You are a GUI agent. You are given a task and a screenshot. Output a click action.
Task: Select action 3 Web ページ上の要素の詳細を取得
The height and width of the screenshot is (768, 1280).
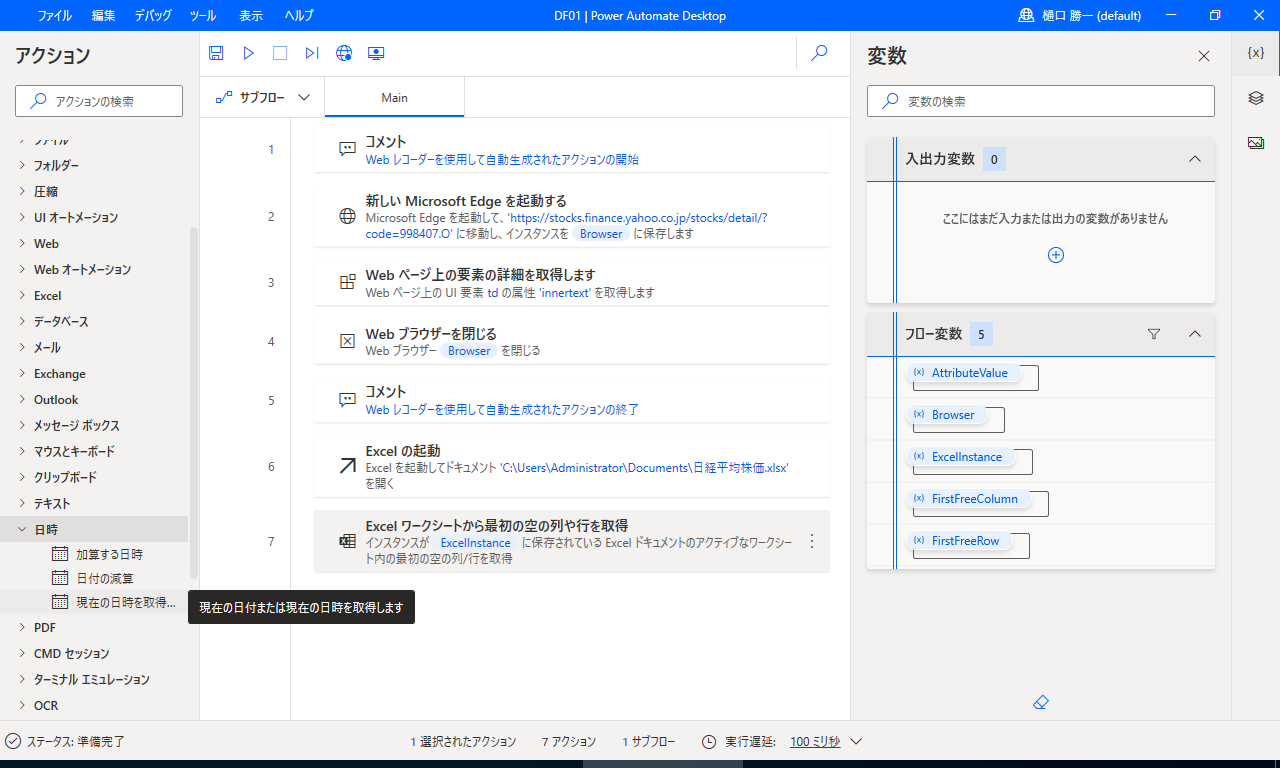click(x=571, y=282)
